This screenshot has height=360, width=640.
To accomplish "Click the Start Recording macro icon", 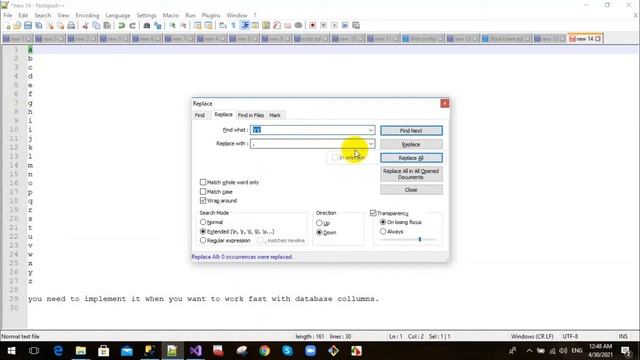I will point(312,25).
